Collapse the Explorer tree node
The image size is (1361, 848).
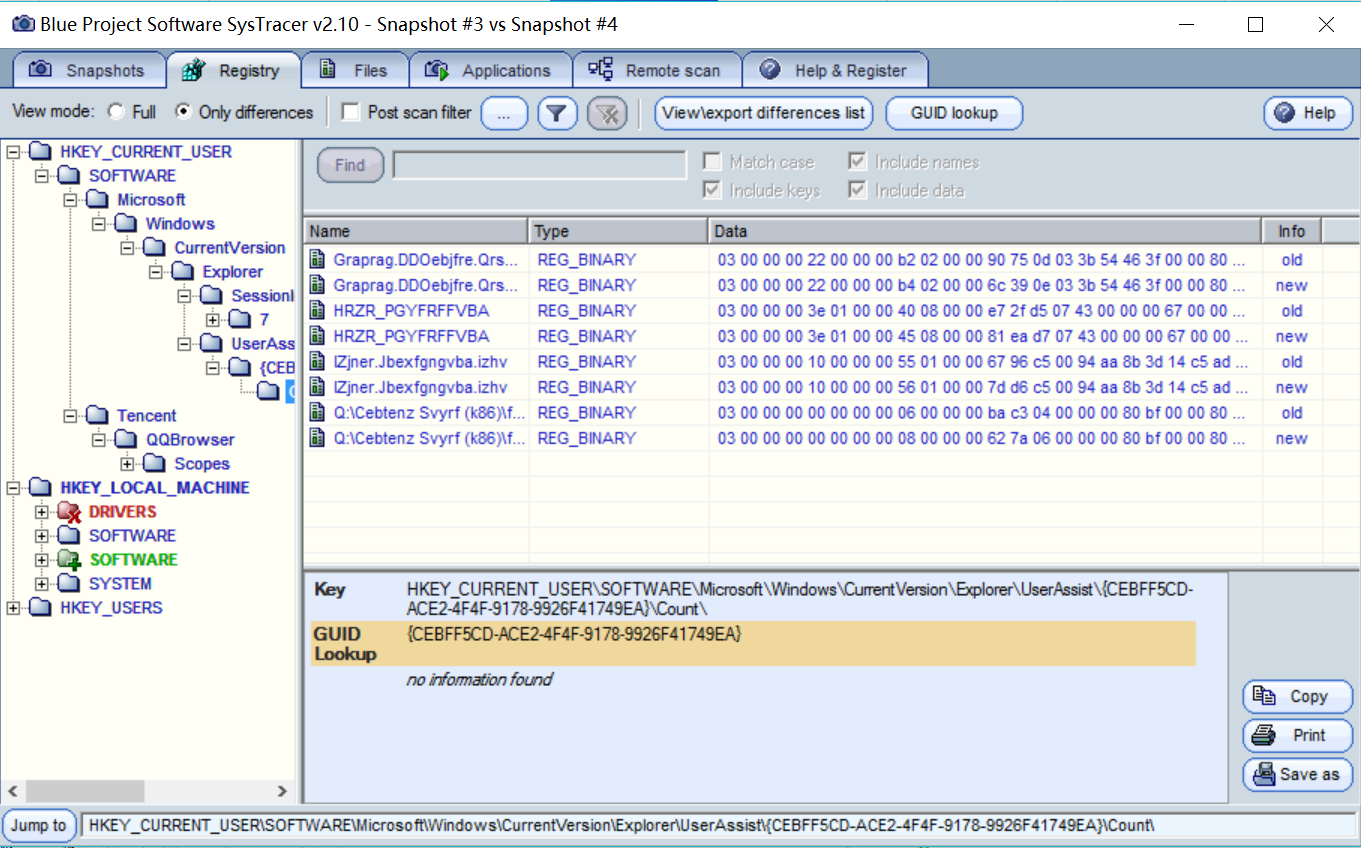pyautogui.click(x=155, y=272)
